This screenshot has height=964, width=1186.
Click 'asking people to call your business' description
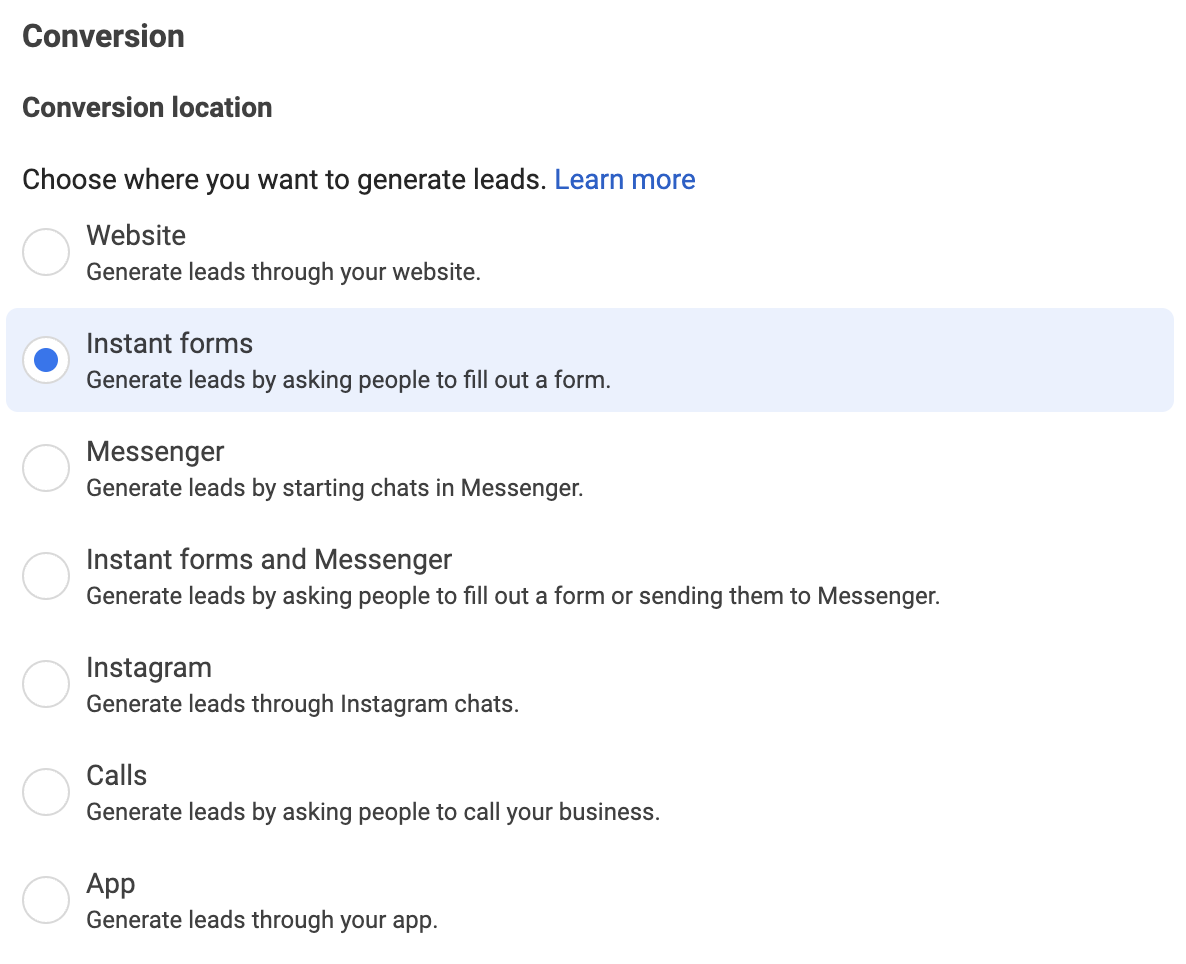tap(471, 812)
